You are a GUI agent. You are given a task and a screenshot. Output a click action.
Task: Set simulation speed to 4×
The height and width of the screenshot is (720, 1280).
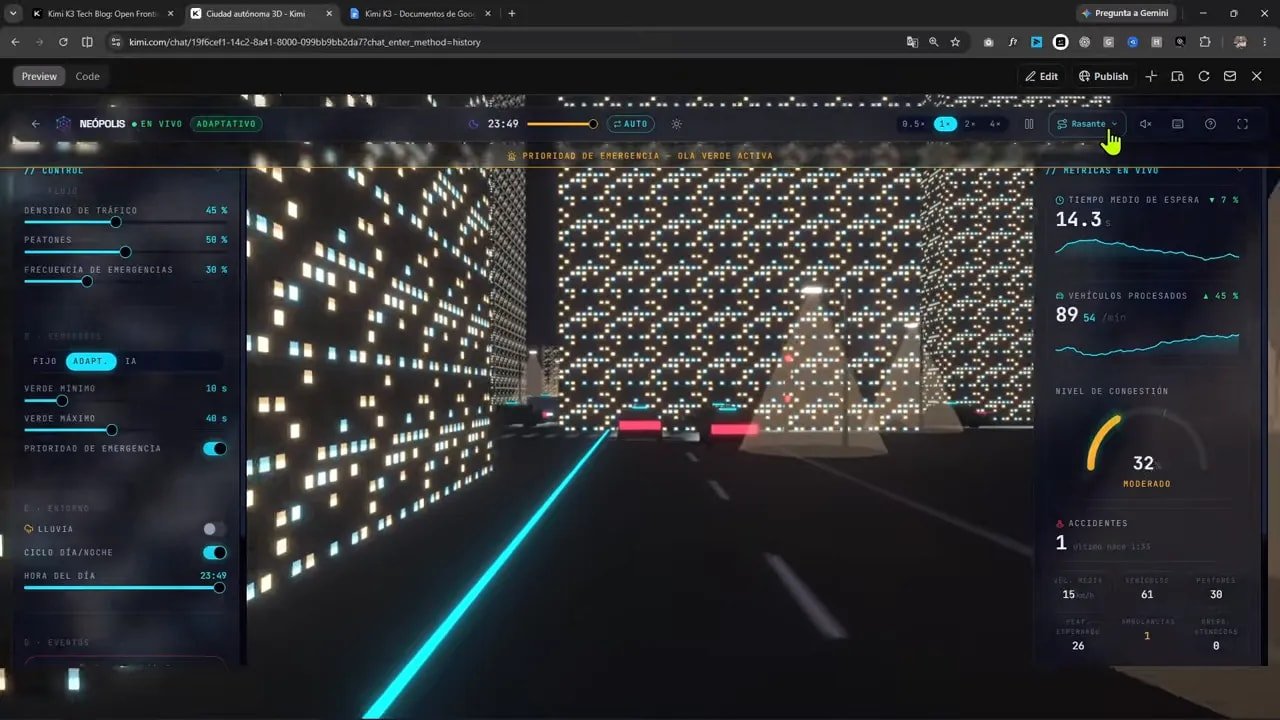(995, 124)
